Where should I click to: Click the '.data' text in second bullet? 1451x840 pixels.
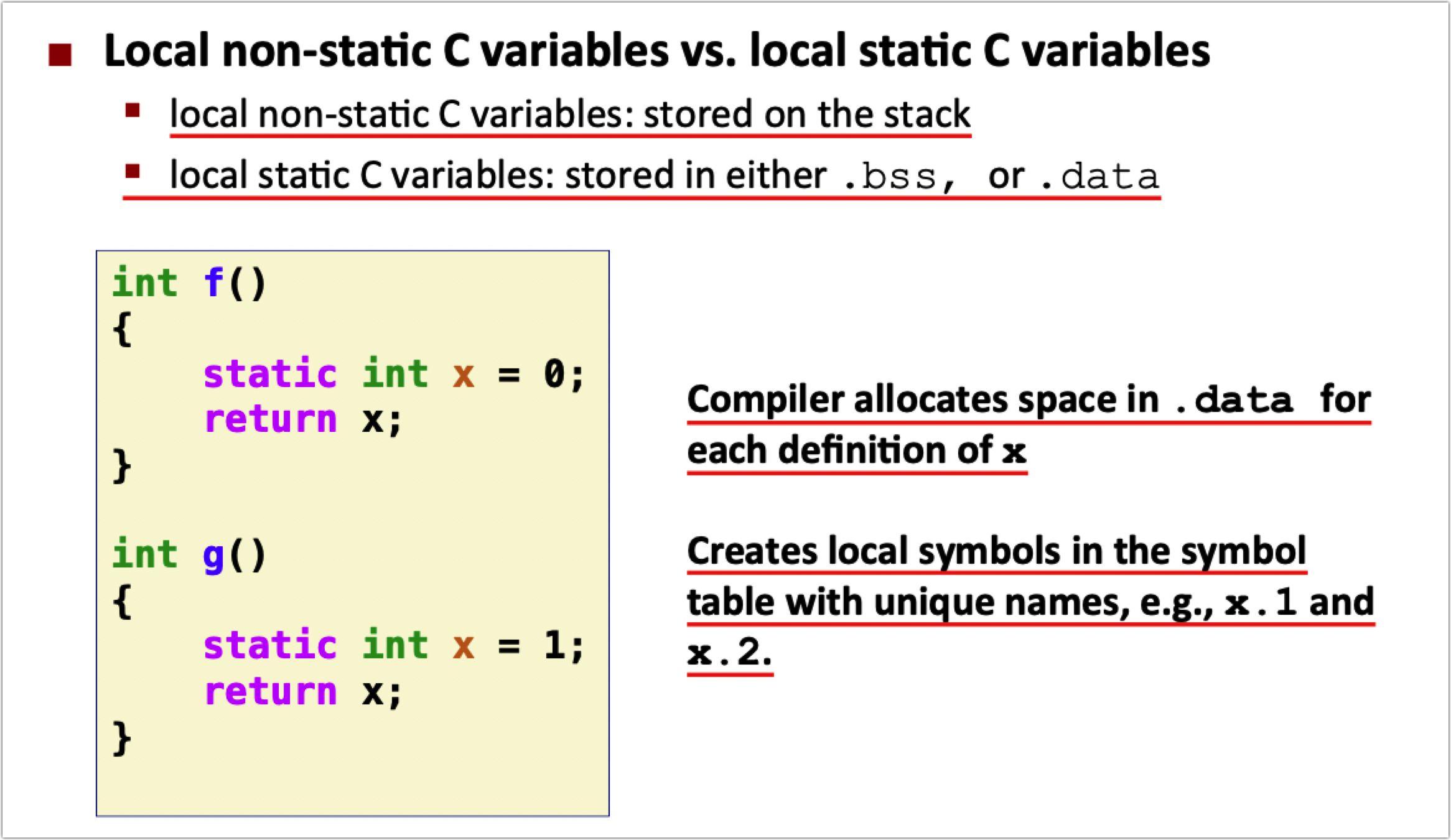click(x=1099, y=177)
